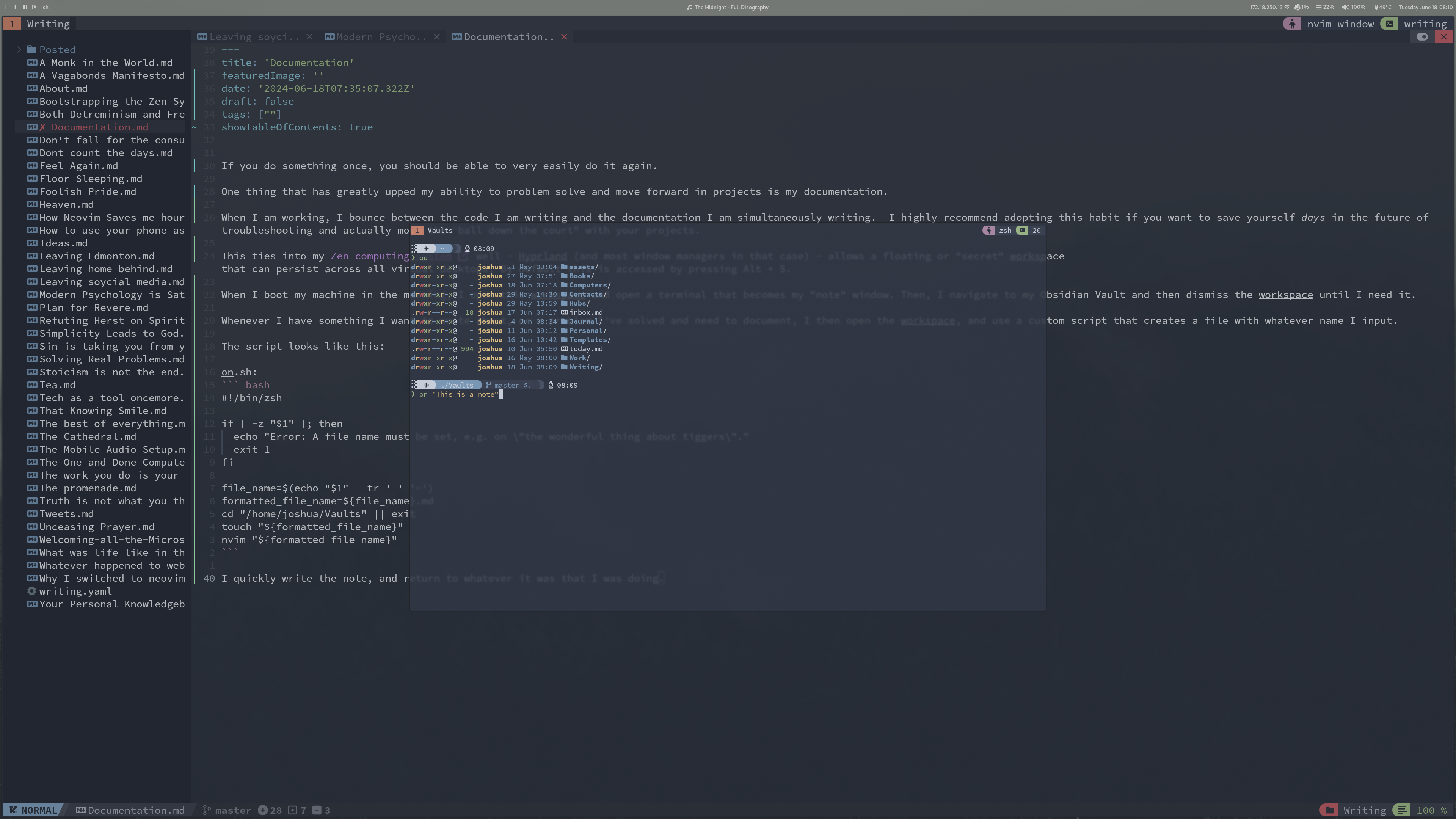The width and height of the screenshot is (1456, 819).
Task: Select Documentation.md in the file tree
Action: [99, 127]
